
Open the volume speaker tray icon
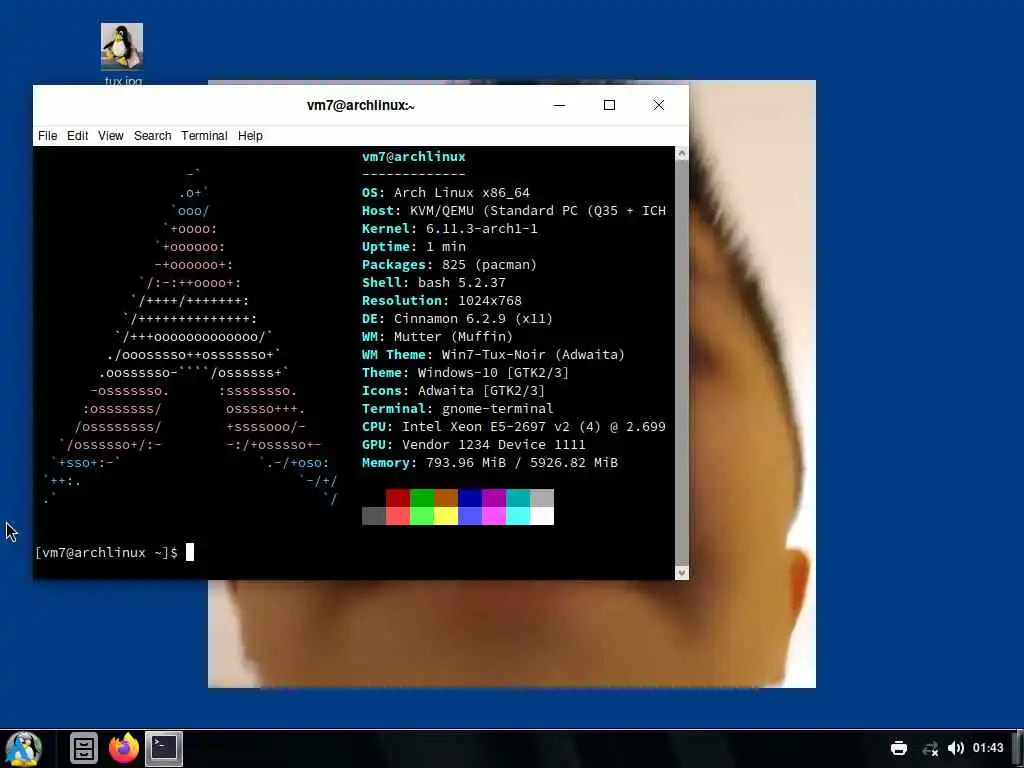[955, 748]
